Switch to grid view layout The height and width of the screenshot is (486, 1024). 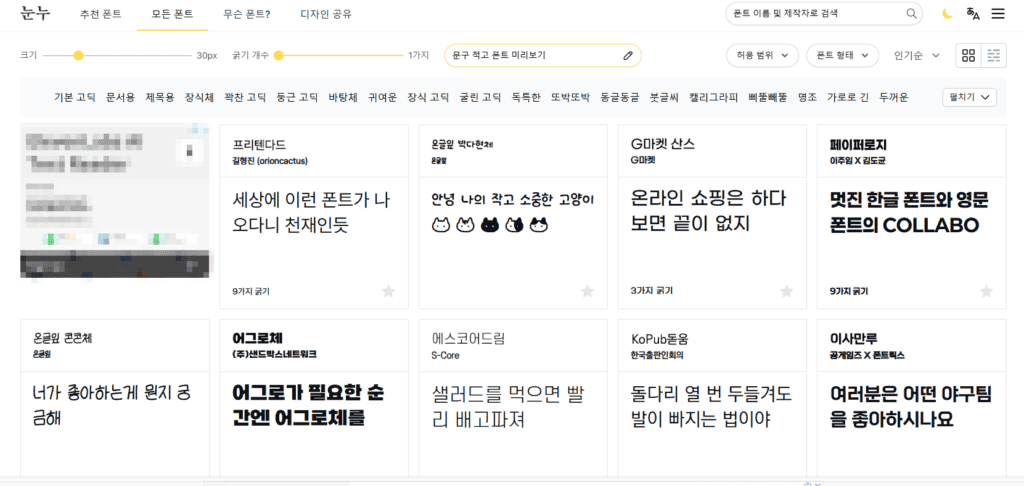(x=968, y=55)
